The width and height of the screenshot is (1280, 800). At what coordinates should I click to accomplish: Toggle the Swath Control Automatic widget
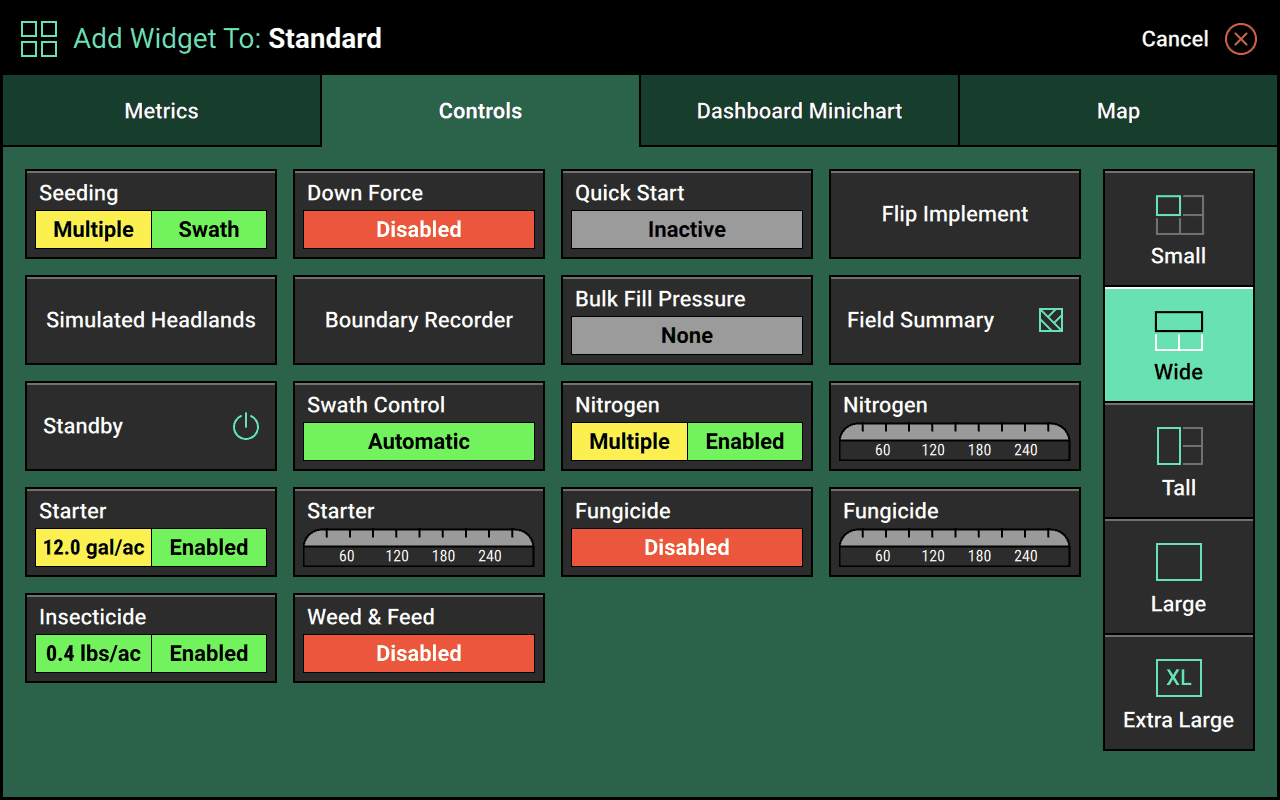tap(419, 441)
